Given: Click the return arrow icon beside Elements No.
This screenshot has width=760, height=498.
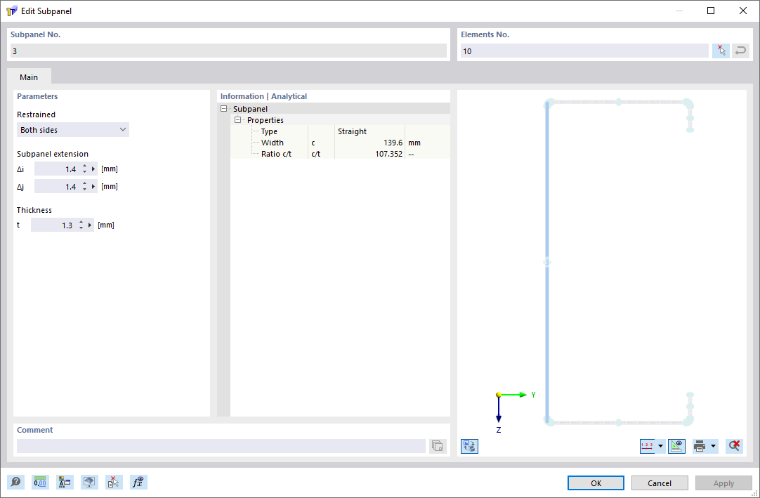Looking at the screenshot, I should (740, 50).
